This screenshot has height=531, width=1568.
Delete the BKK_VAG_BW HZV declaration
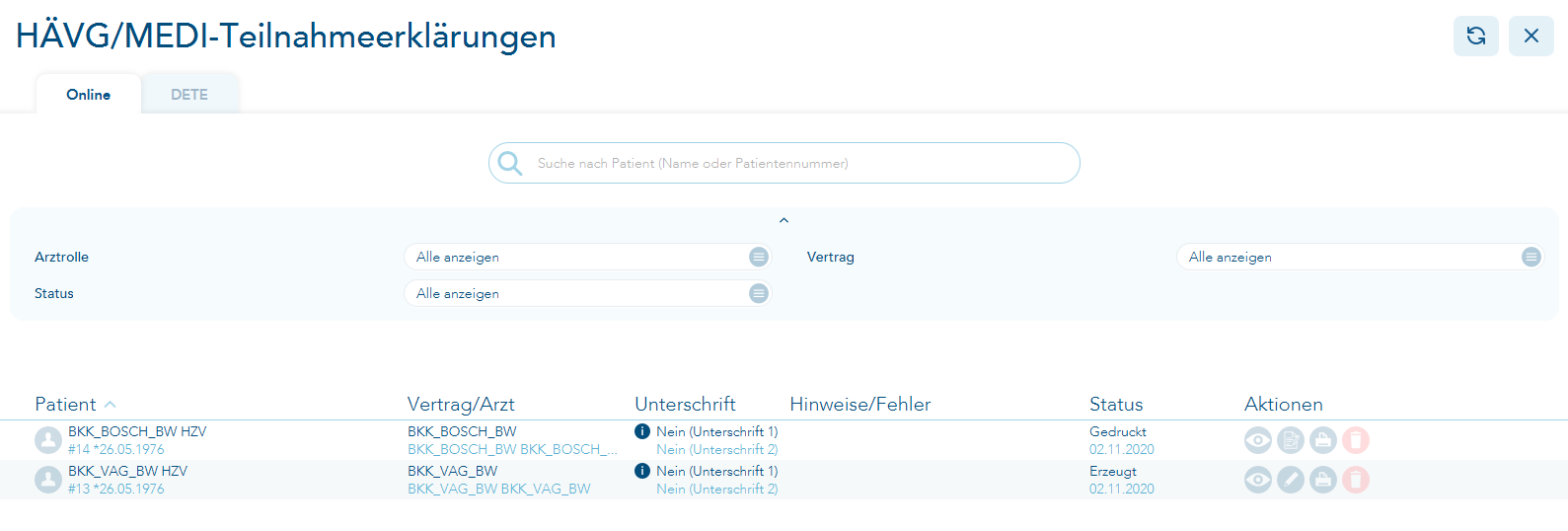coord(1356,480)
